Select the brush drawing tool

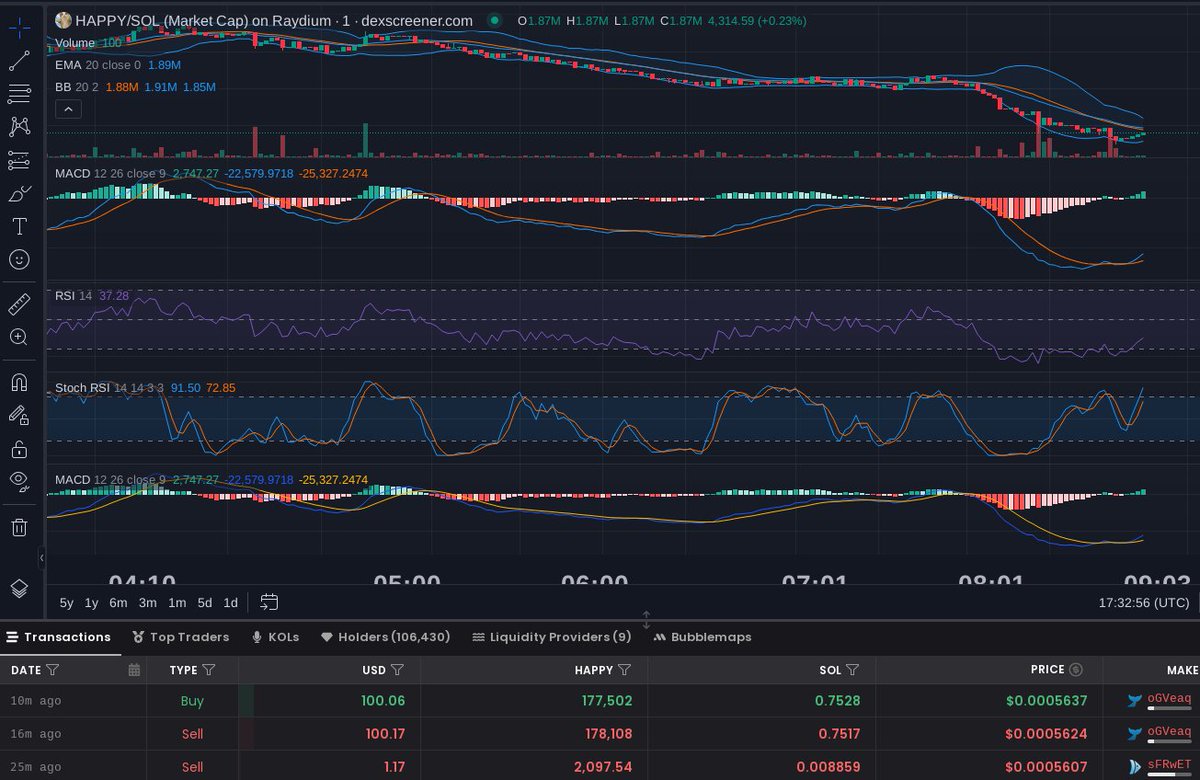[x=19, y=193]
